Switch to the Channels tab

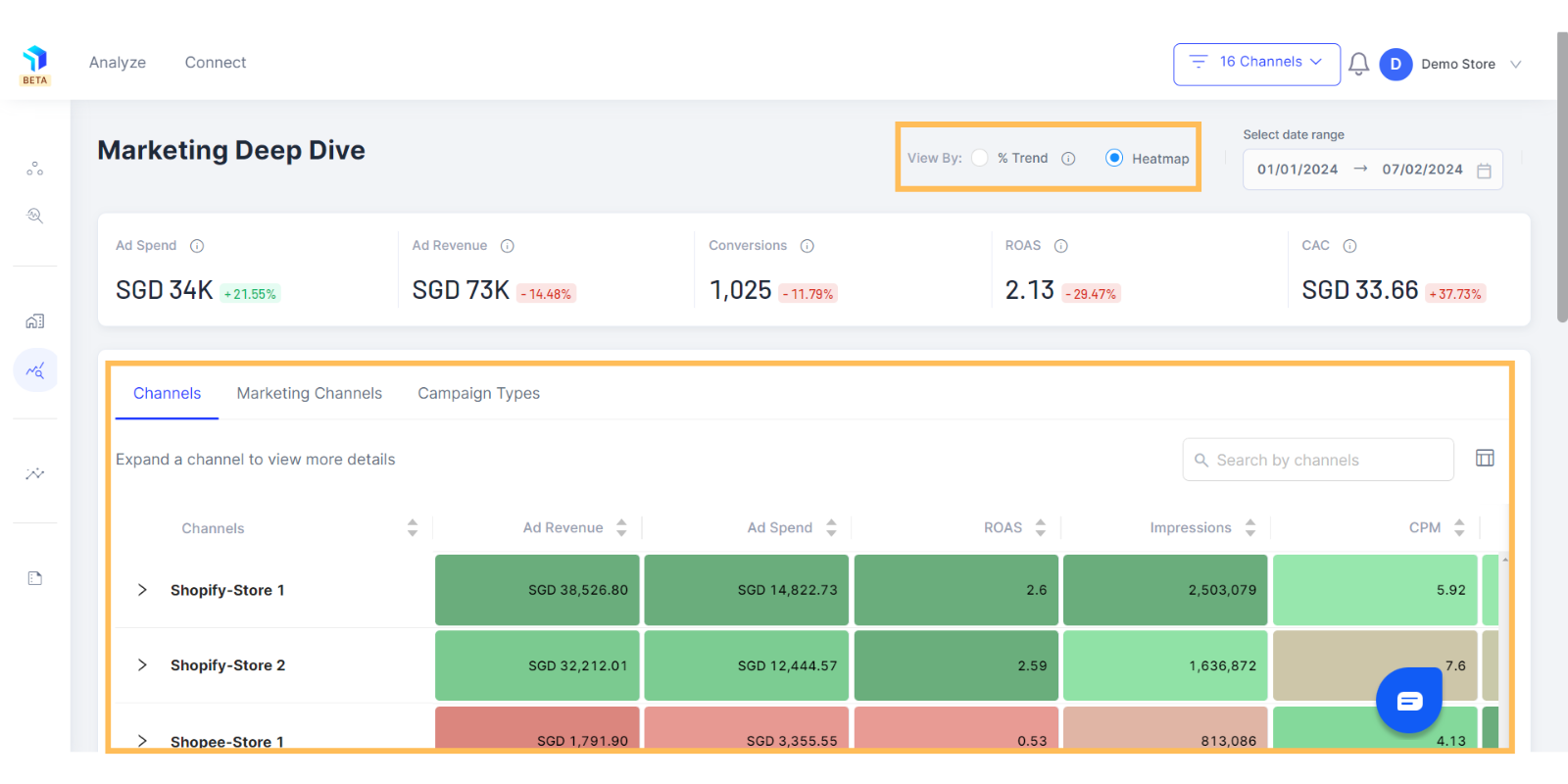pyautogui.click(x=167, y=393)
